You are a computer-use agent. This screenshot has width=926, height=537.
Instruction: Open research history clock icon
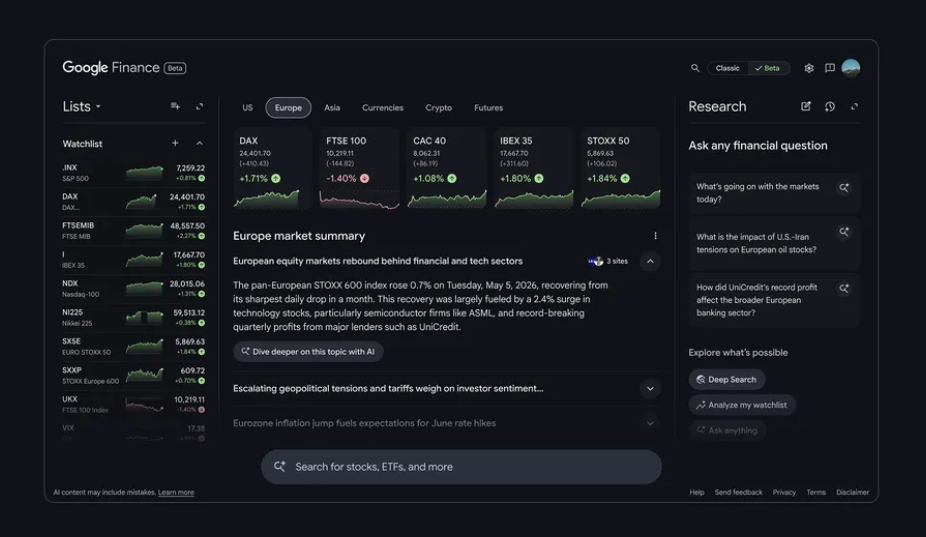click(830, 106)
